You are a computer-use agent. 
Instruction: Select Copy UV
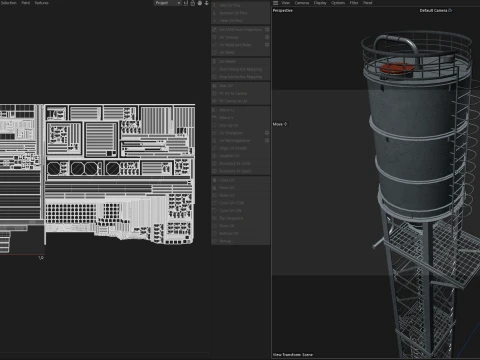[x=240, y=180]
